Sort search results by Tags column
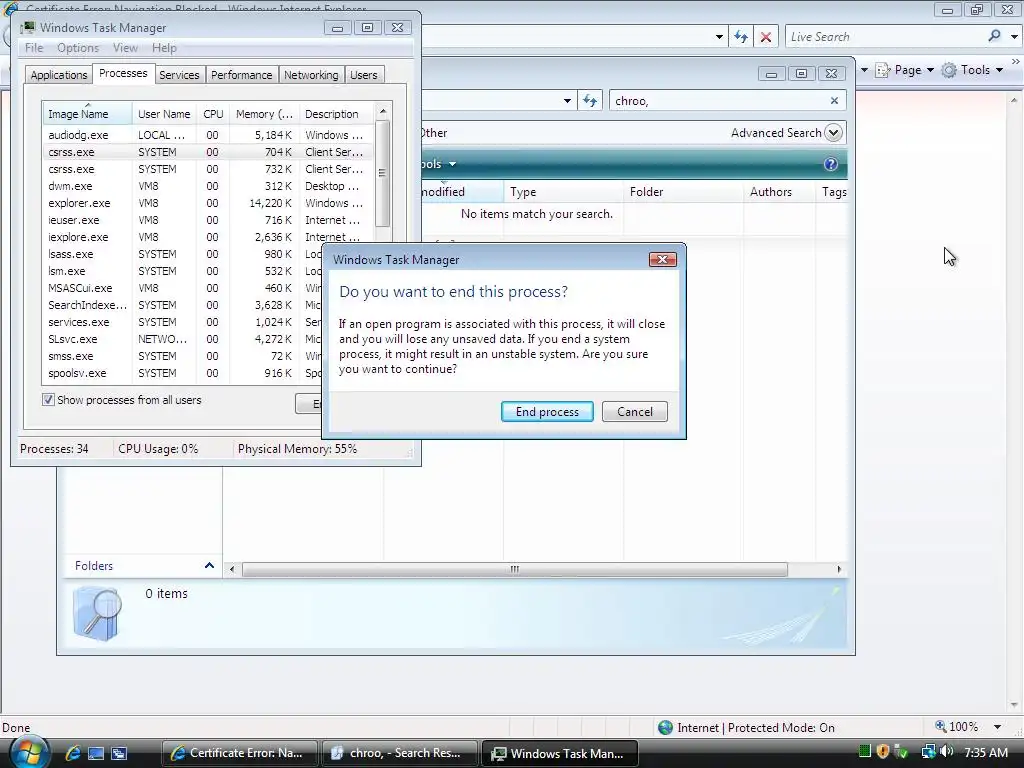Viewport: 1024px width, 768px height. (831, 192)
